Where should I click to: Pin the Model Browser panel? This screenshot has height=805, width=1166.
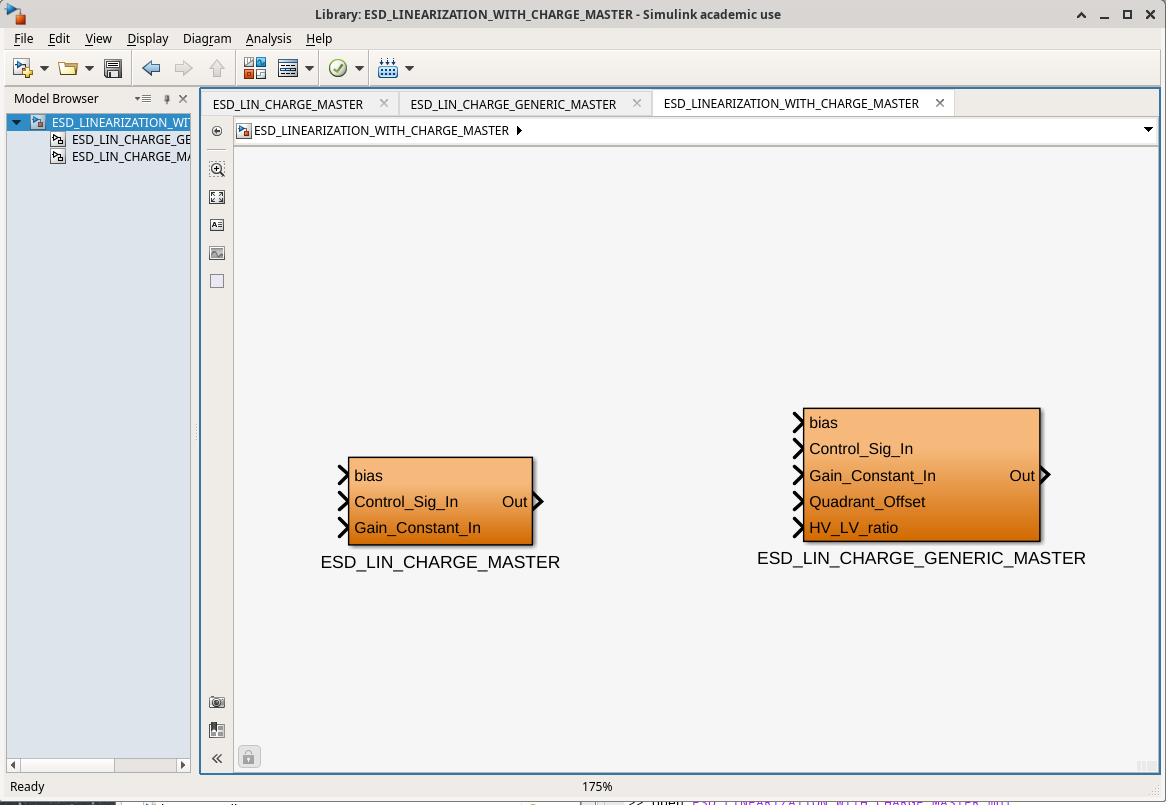167,99
